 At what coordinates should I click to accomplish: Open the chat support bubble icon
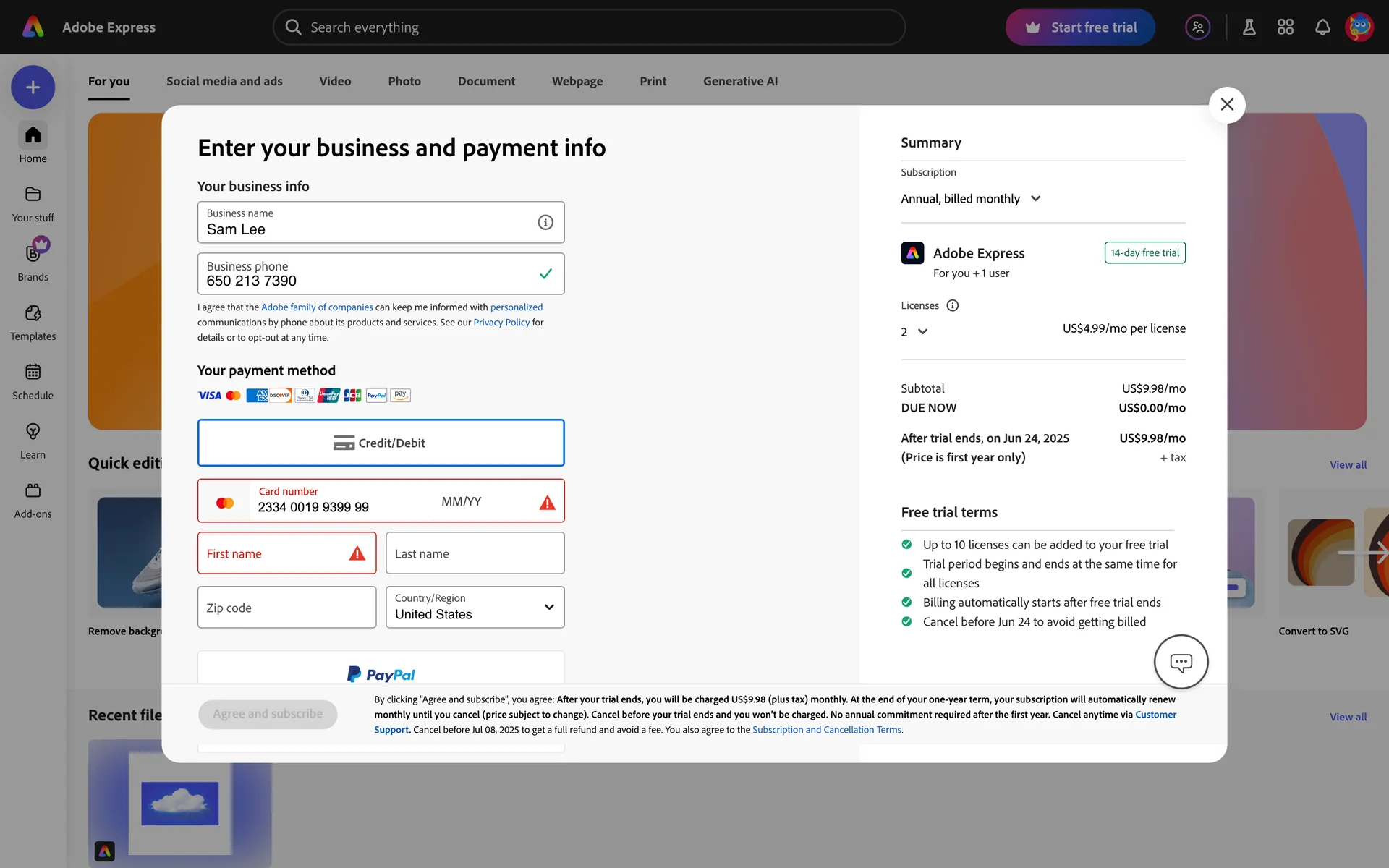coord(1181,662)
